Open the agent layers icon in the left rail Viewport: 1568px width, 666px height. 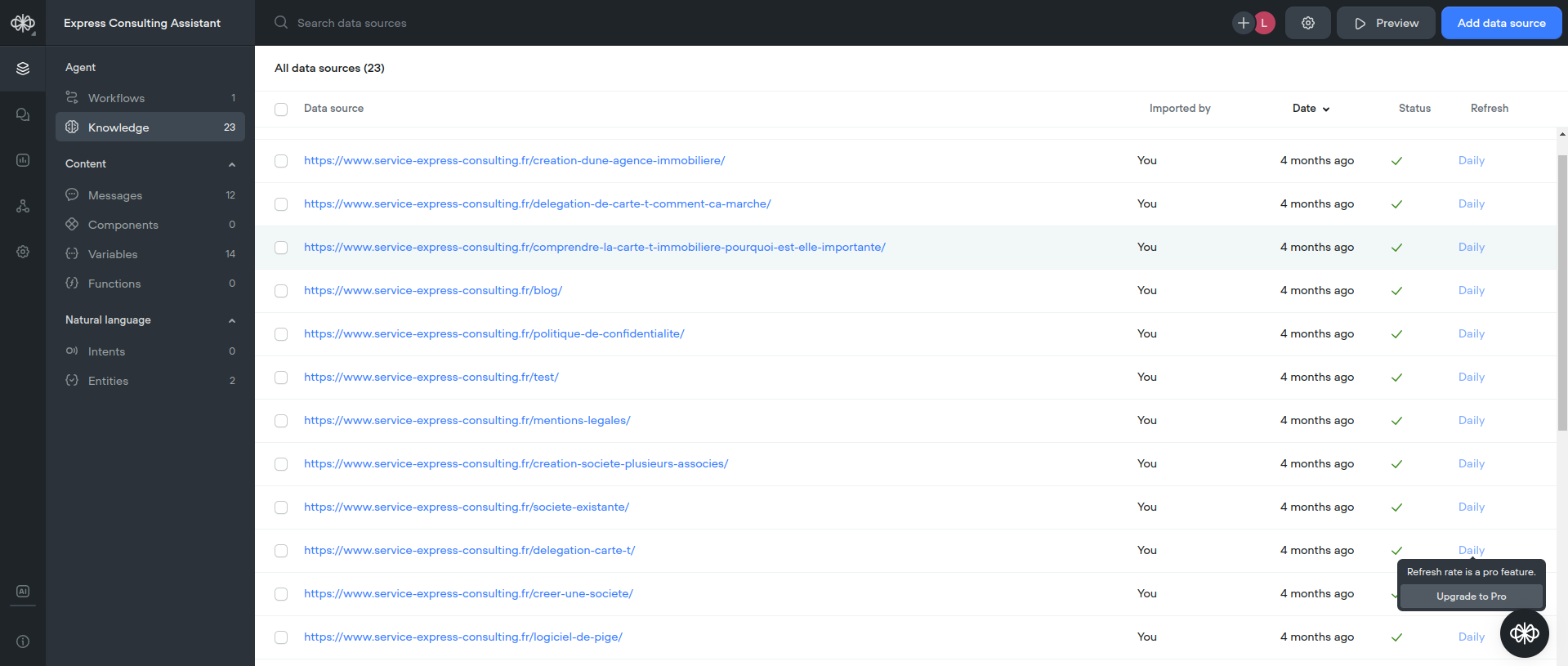click(x=23, y=69)
